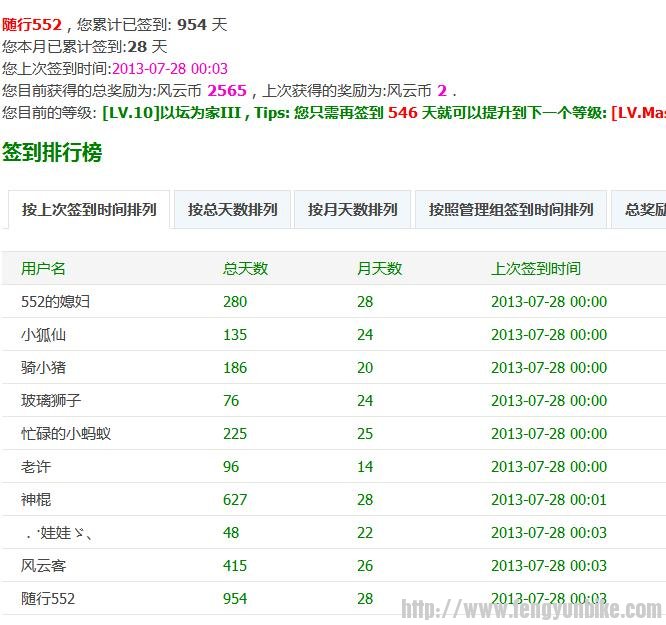Viewport: 666px width, 625px height.
Task: Open the 风云客 user profile
Action: pyautogui.click(x=44, y=565)
